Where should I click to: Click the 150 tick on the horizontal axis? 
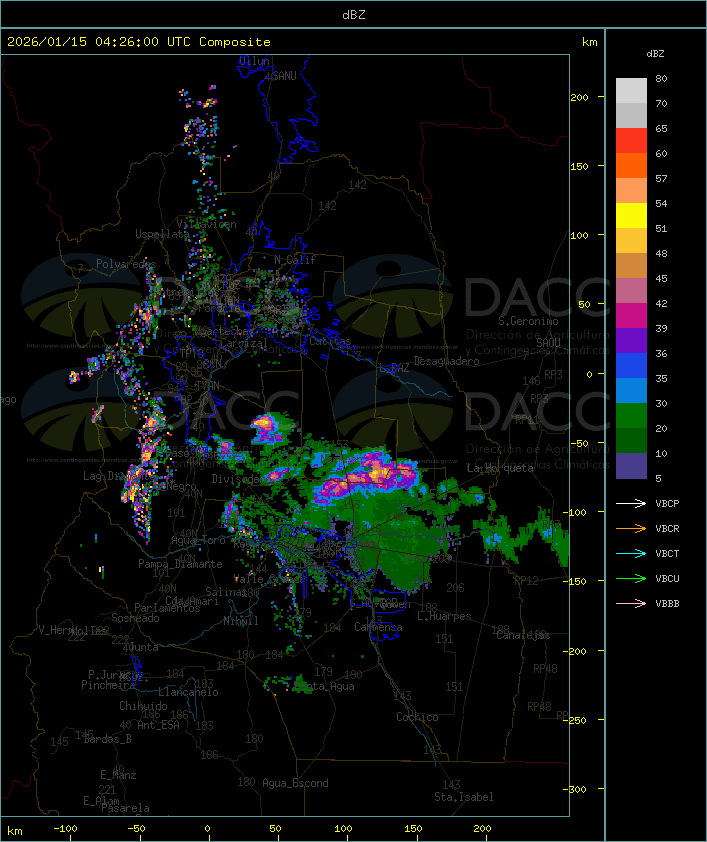tap(413, 829)
